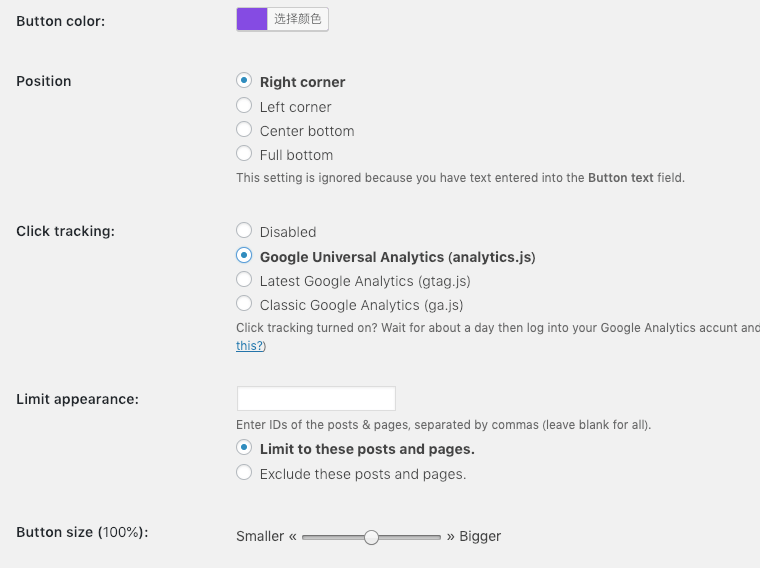760x568 pixels.
Task: Click the Disabled label under Click tracking
Action: pos(288,232)
